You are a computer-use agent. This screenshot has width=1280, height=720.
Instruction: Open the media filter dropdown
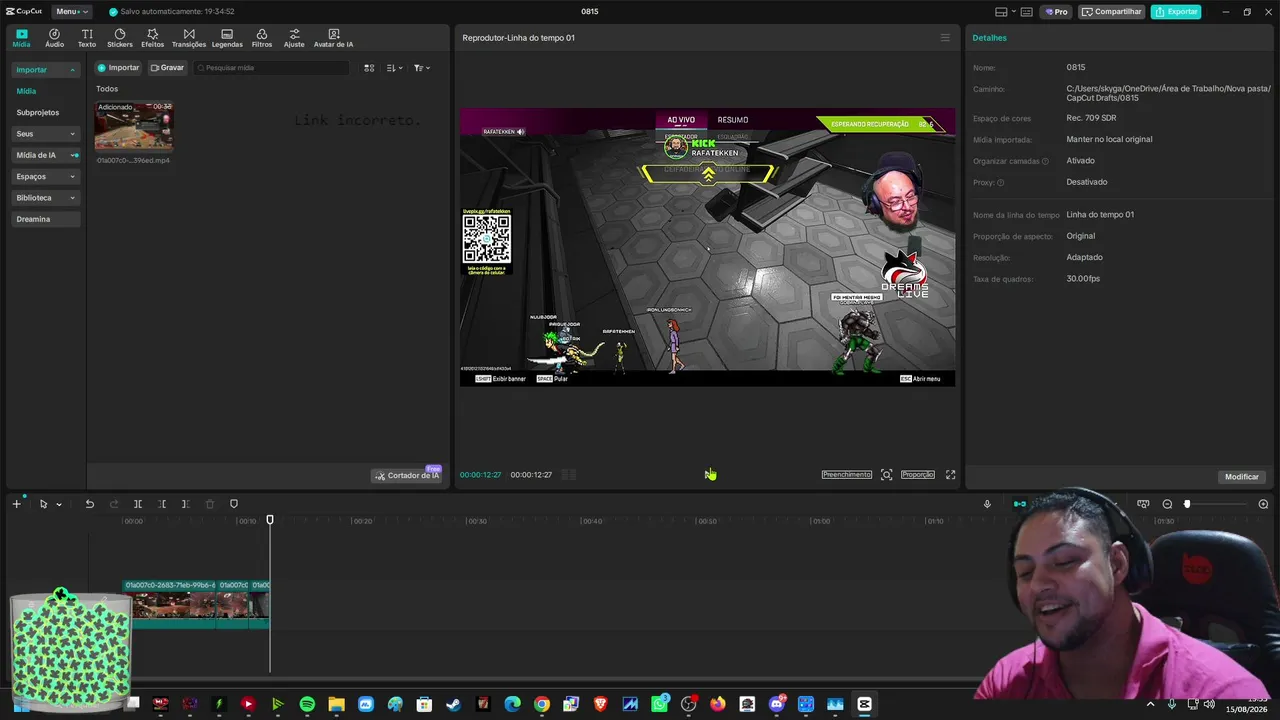(421, 68)
